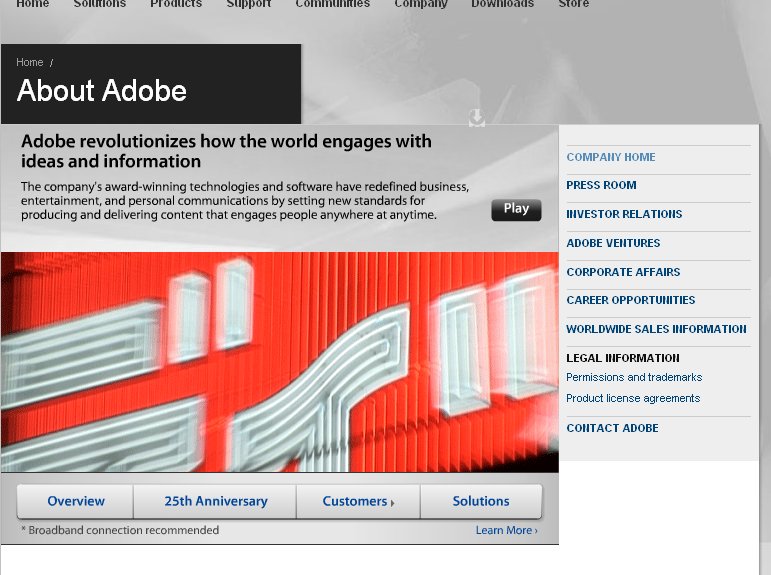
Task: Click the Home breadcrumb link
Action: 30,62
